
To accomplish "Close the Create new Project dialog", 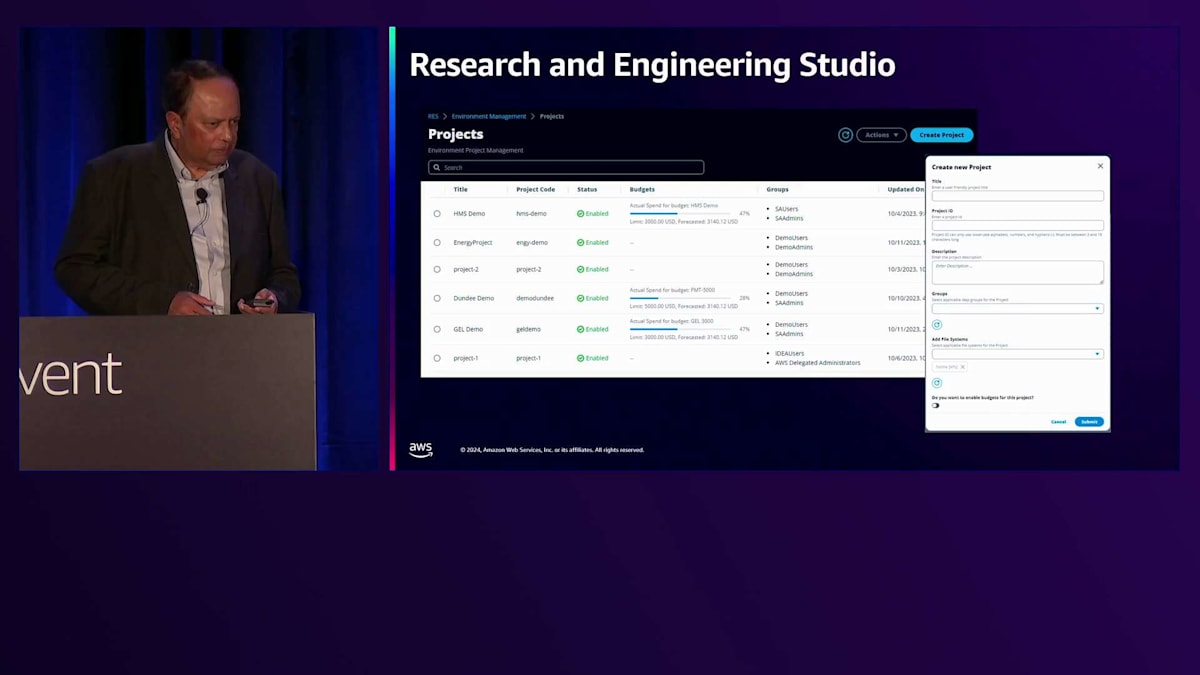I will pyautogui.click(x=1100, y=166).
